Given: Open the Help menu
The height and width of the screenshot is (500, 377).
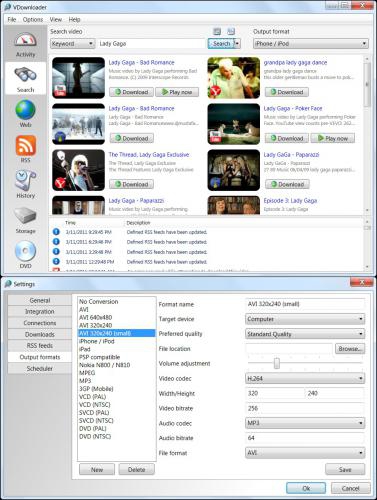Looking at the screenshot, I should tap(74, 19).
